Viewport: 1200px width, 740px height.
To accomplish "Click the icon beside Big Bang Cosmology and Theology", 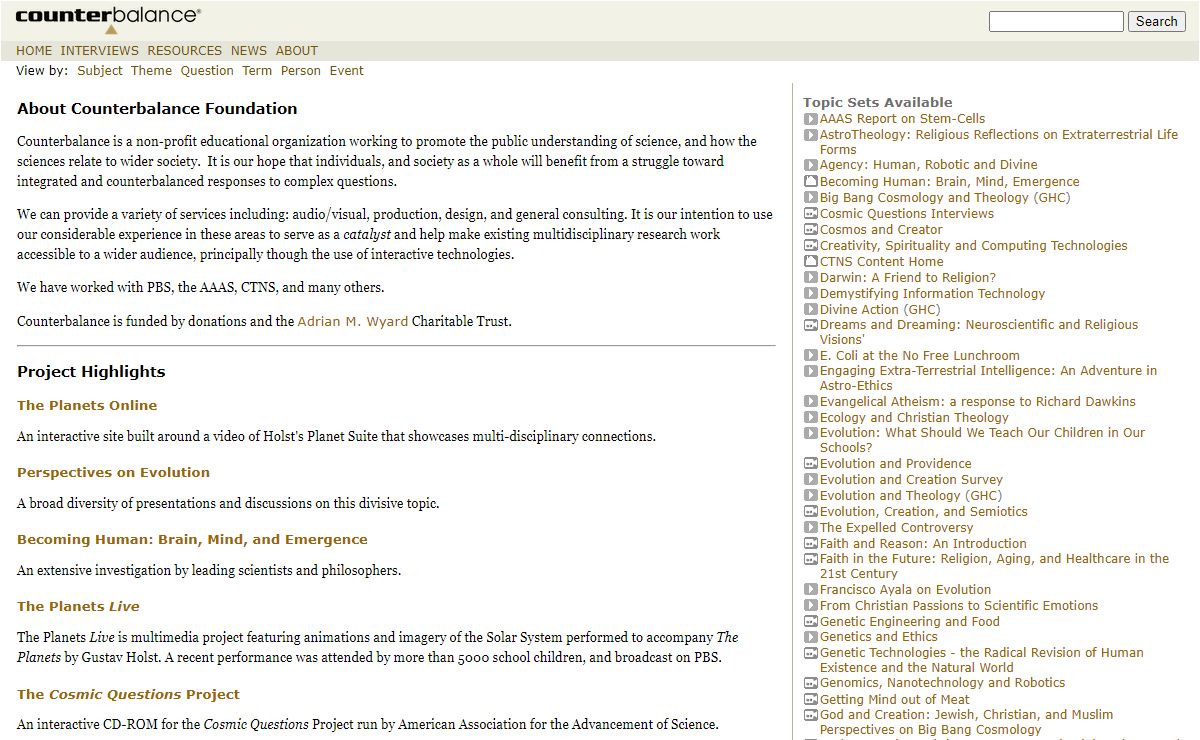I will 811,198.
